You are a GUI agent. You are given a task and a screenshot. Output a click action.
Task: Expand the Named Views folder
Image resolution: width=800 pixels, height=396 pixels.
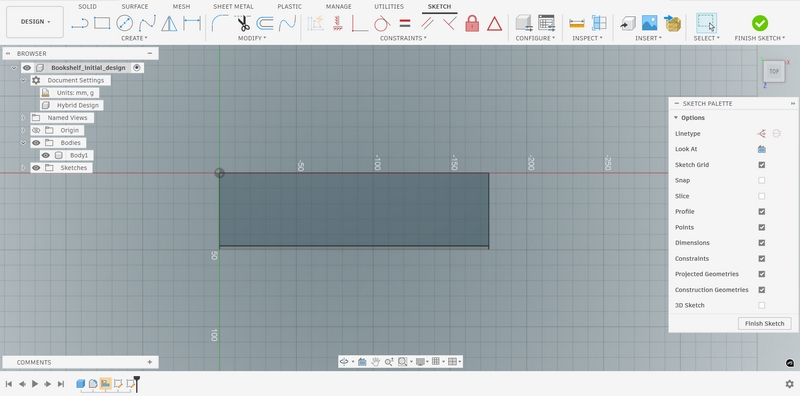click(23, 118)
